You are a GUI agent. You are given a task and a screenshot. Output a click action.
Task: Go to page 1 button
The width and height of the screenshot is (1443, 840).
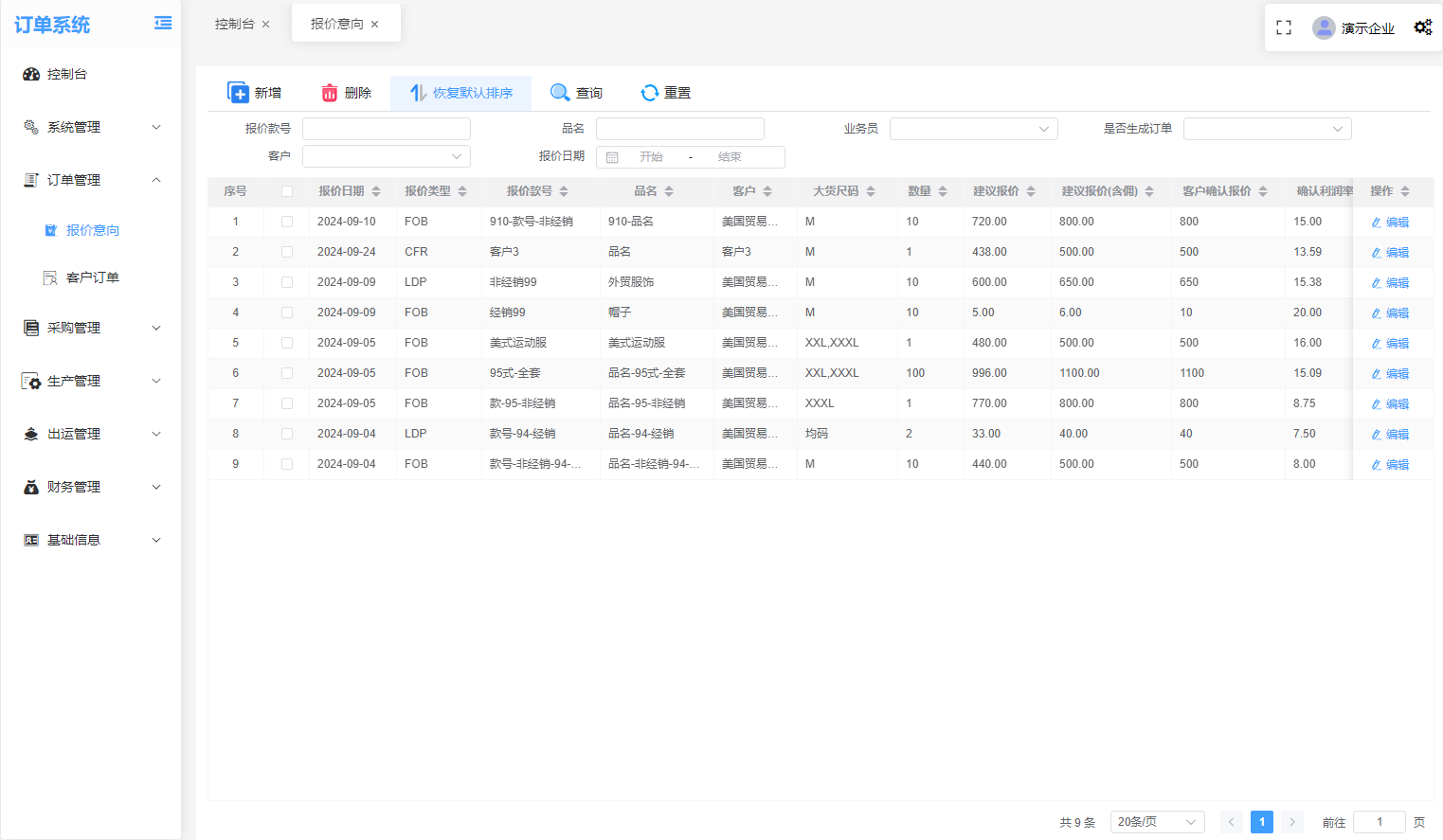(x=1262, y=822)
